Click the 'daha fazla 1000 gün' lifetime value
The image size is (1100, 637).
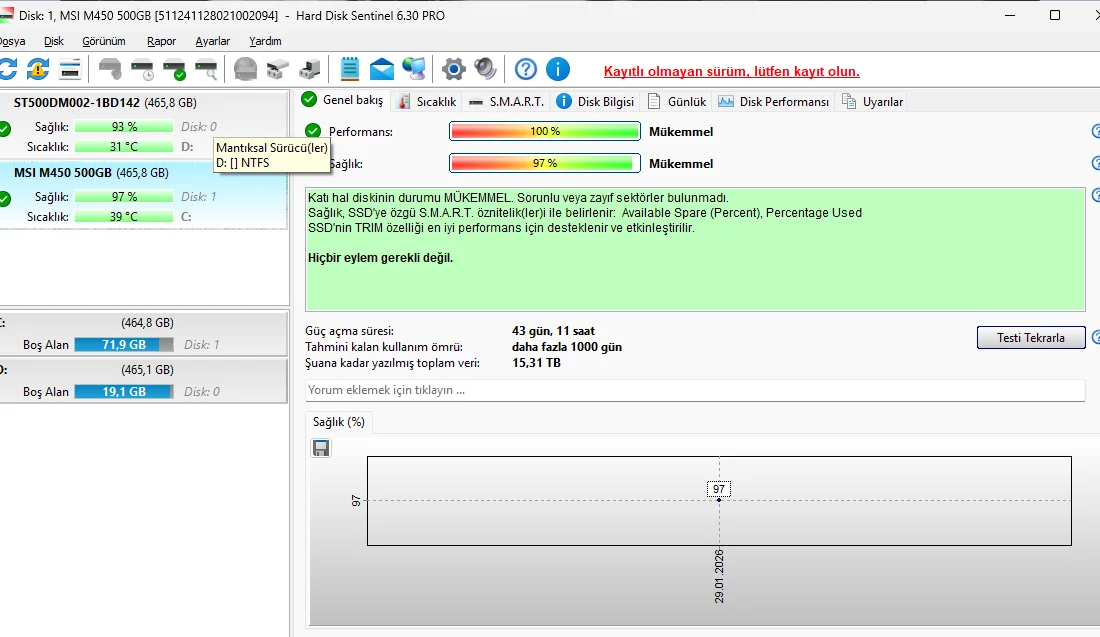(x=567, y=347)
